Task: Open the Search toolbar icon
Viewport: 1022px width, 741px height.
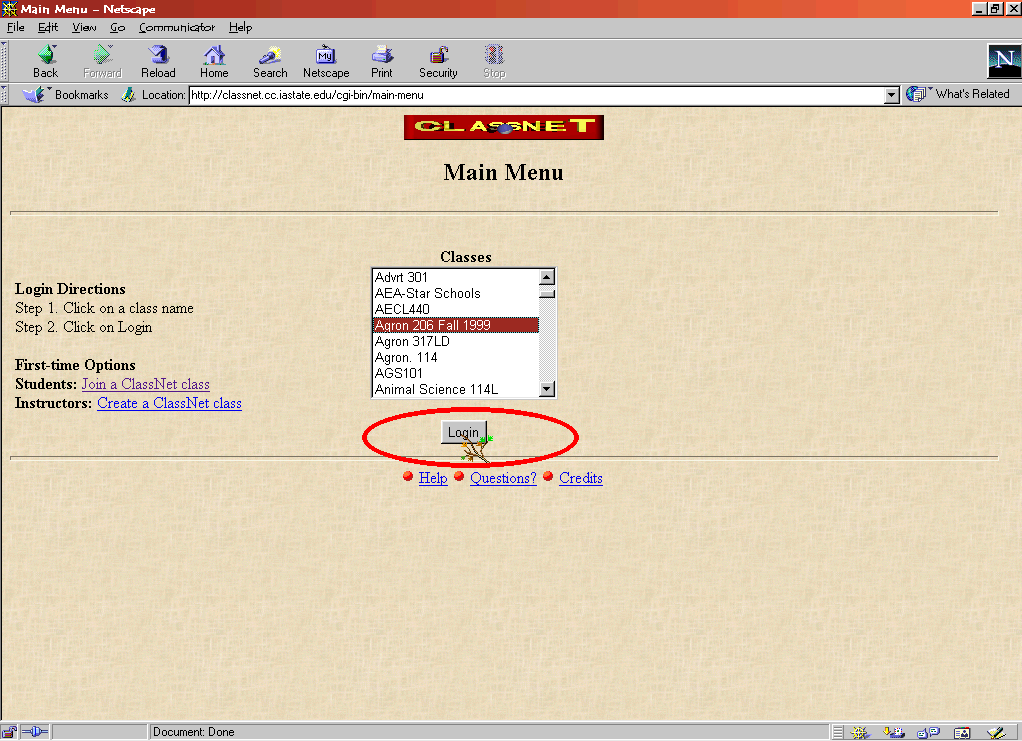Action: pyautogui.click(x=270, y=56)
